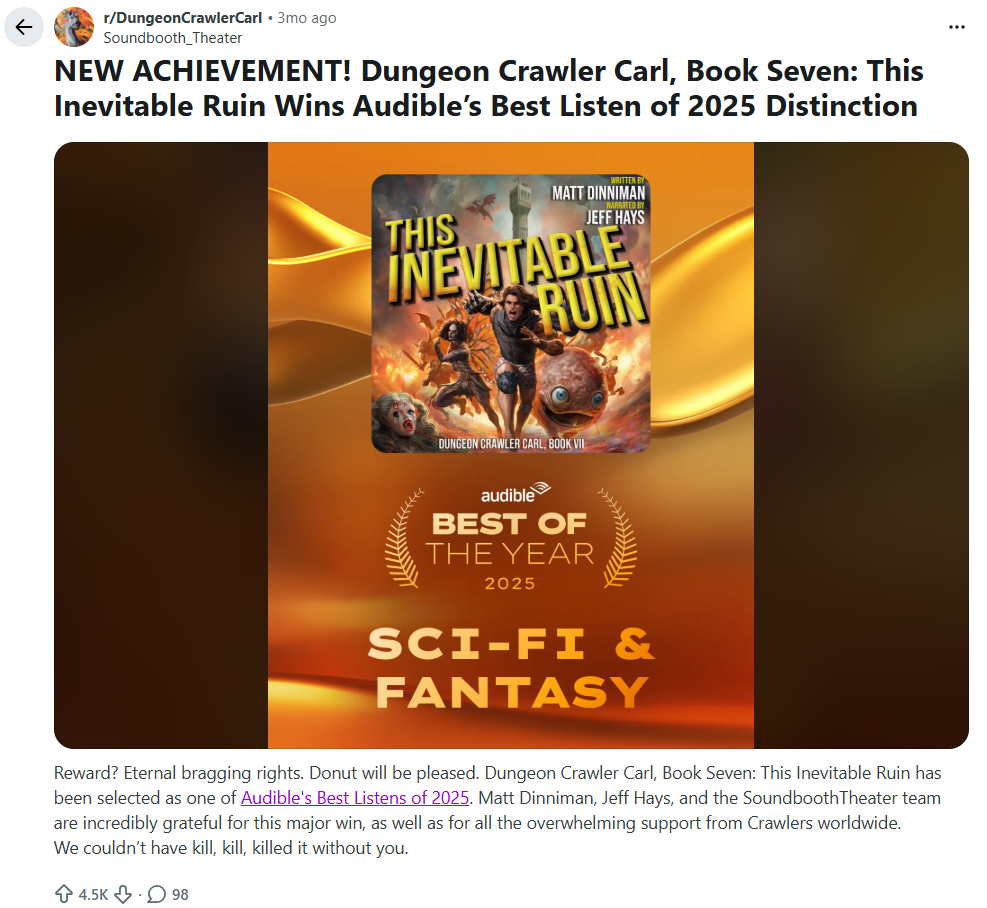Open the post options three-dot menu
The width and height of the screenshot is (987, 908).
tap(956, 27)
